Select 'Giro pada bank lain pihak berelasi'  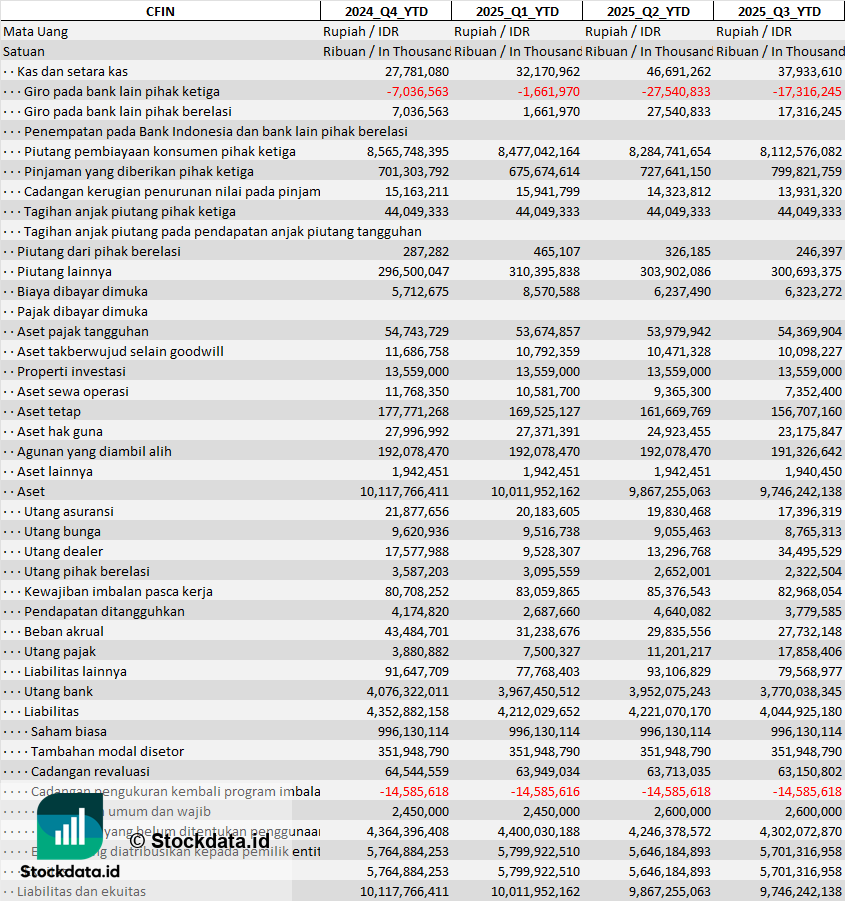tap(128, 111)
